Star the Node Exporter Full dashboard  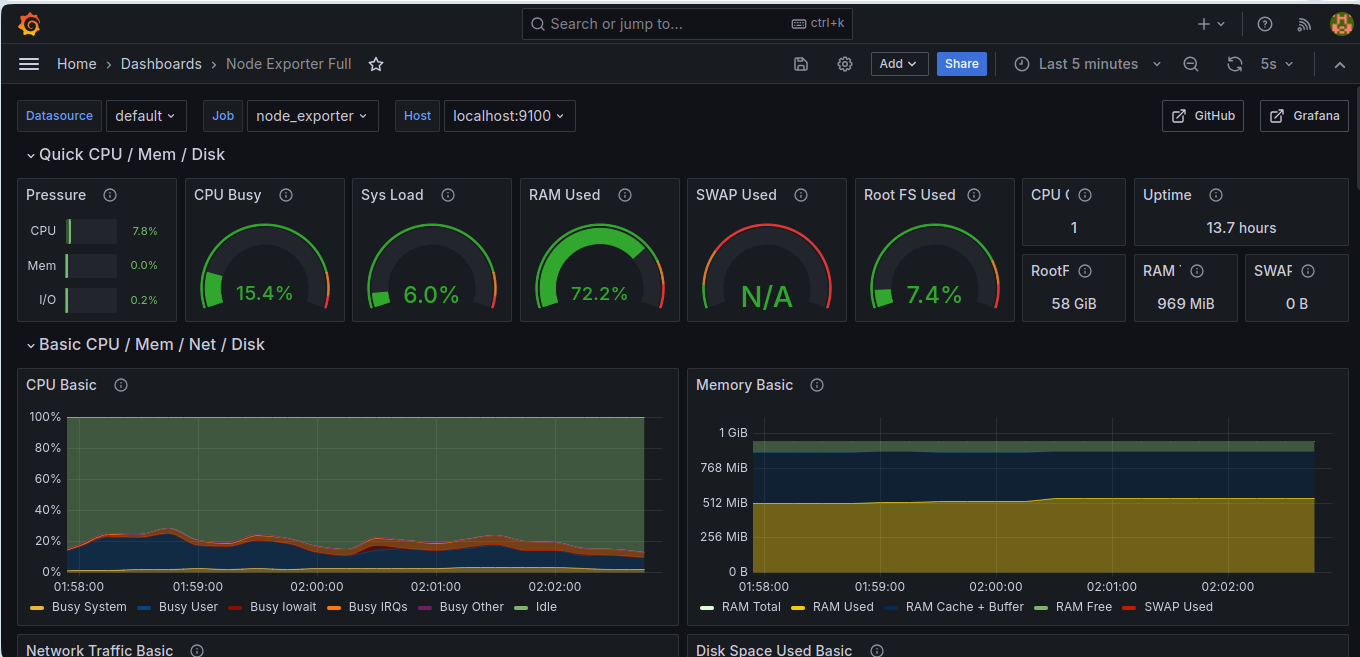[x=376, y=64]
